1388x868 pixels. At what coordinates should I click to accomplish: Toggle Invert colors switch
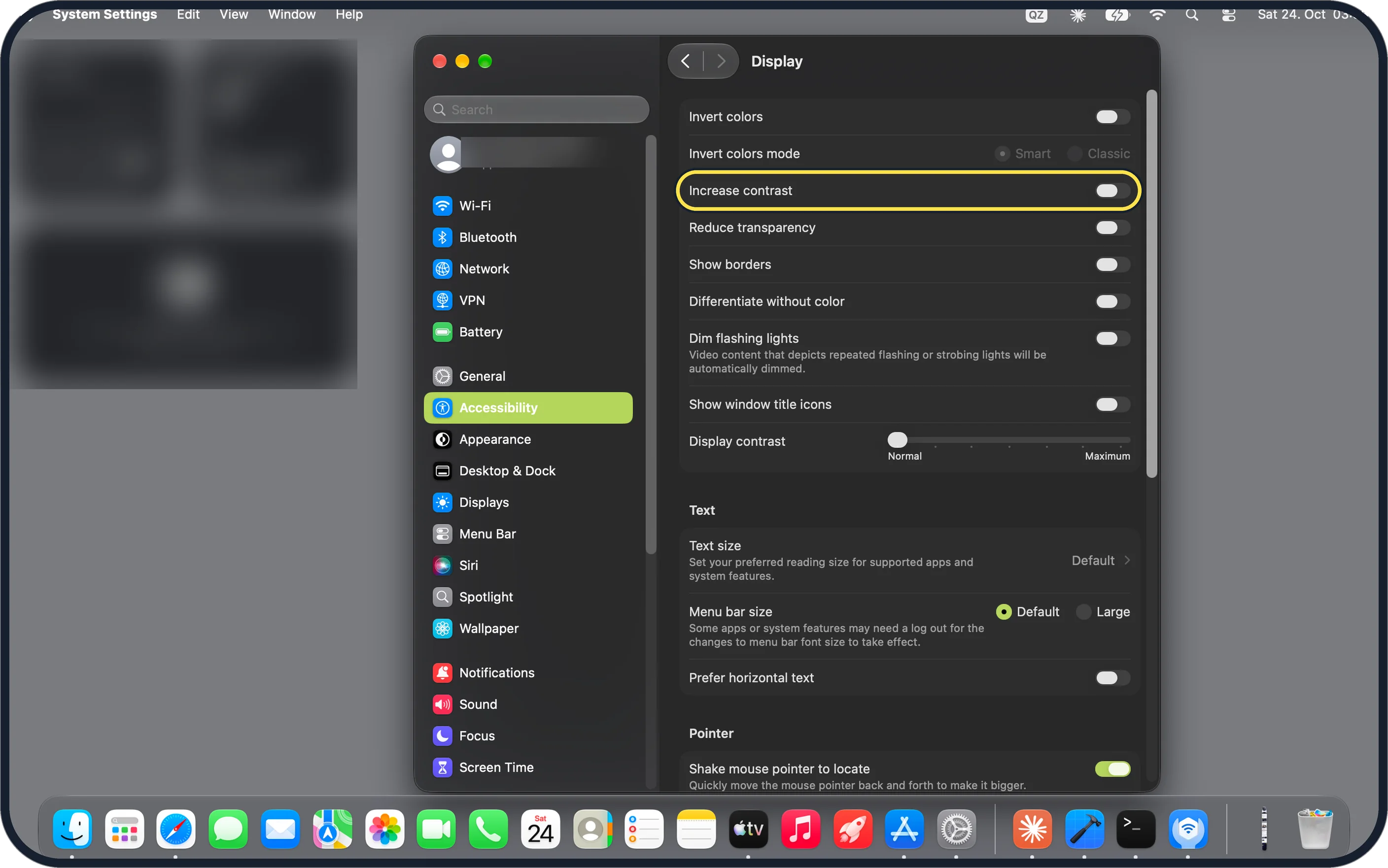coord(1112,117)
